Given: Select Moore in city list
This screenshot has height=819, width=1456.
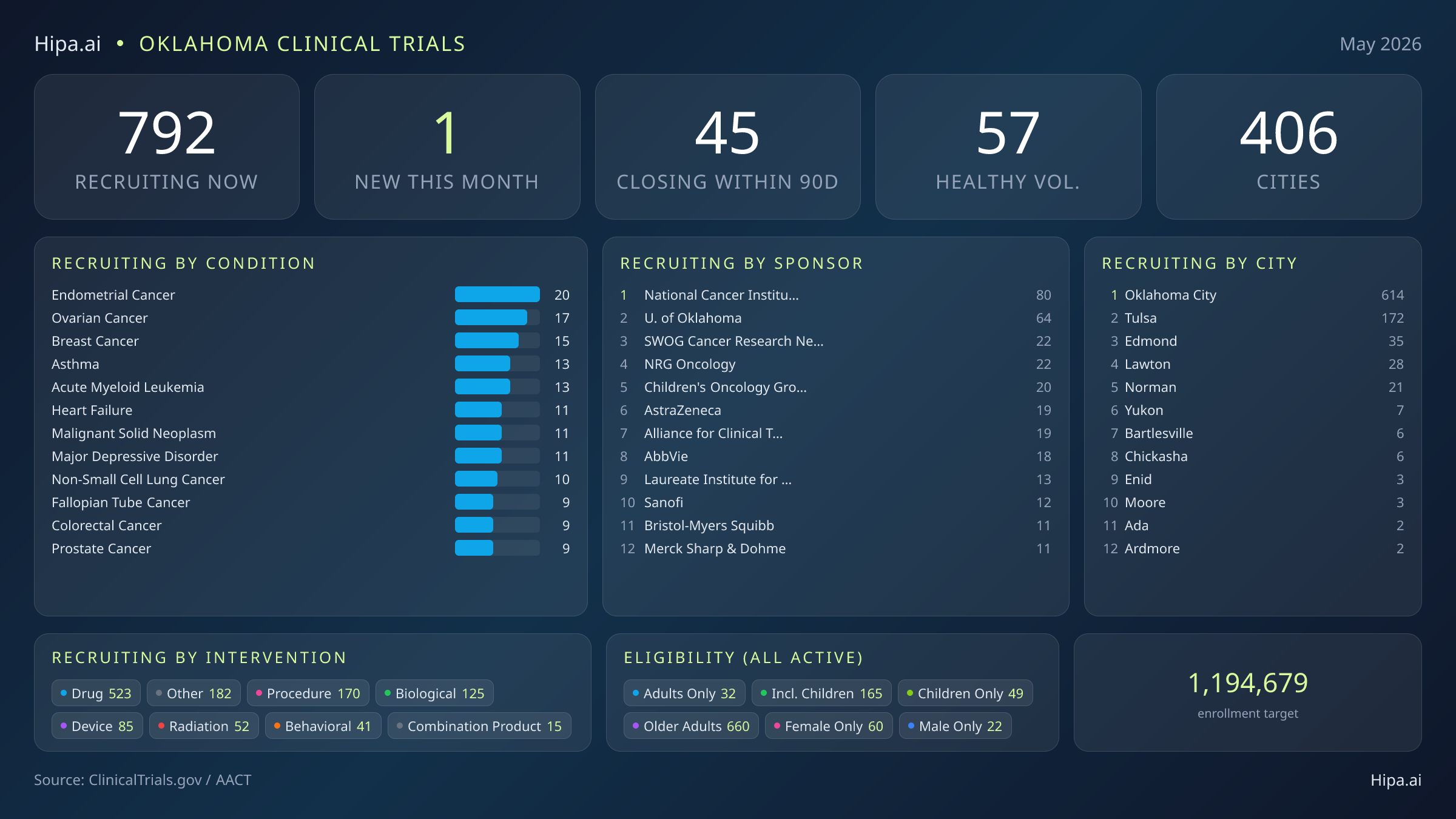Looking at the screenshot, I should tap(1253, 502).
